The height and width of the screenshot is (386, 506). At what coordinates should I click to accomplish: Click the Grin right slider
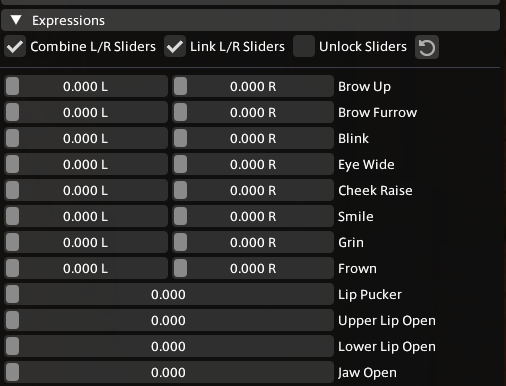[x=253, y=242]
